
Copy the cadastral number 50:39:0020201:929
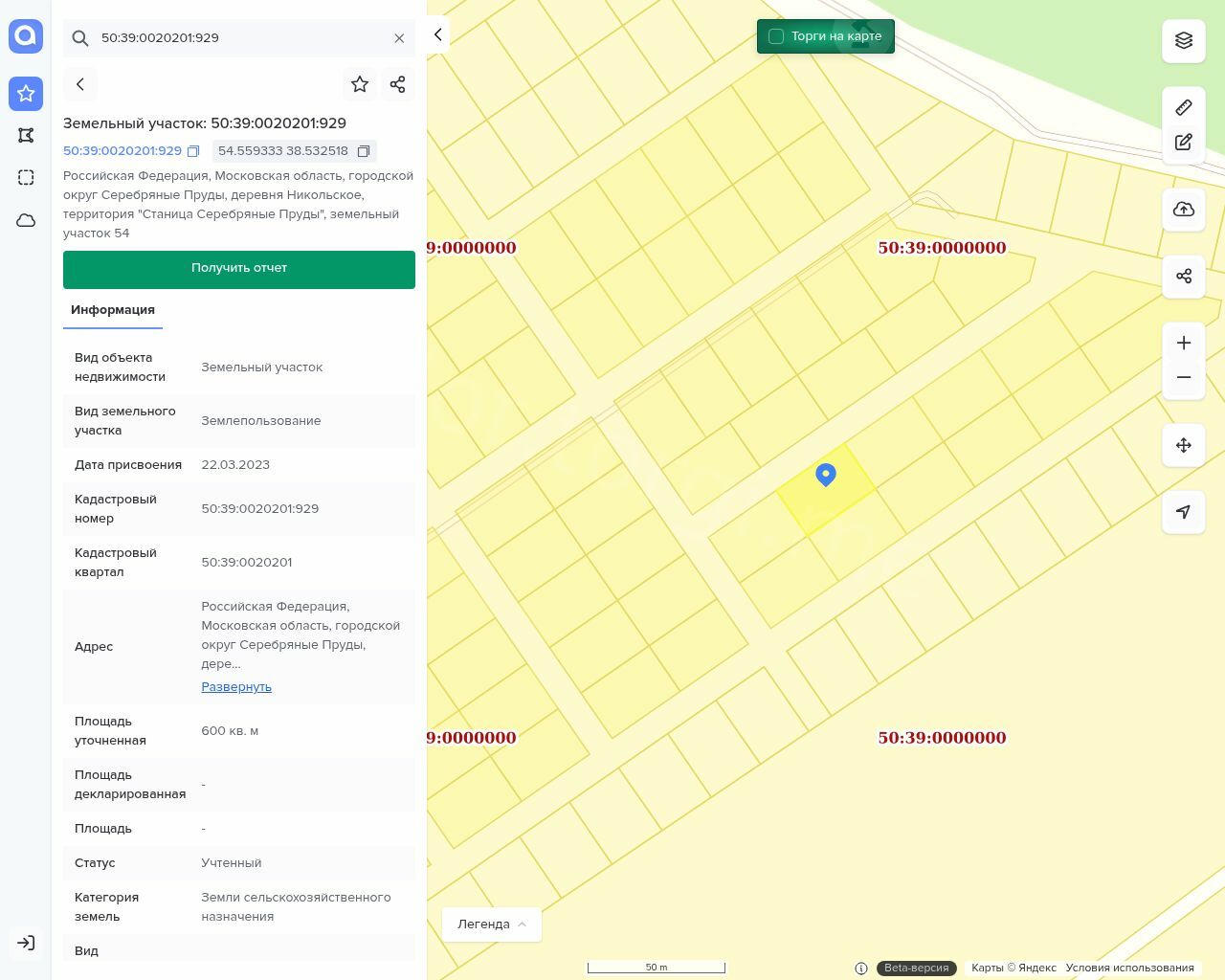(x=193, y=151)
